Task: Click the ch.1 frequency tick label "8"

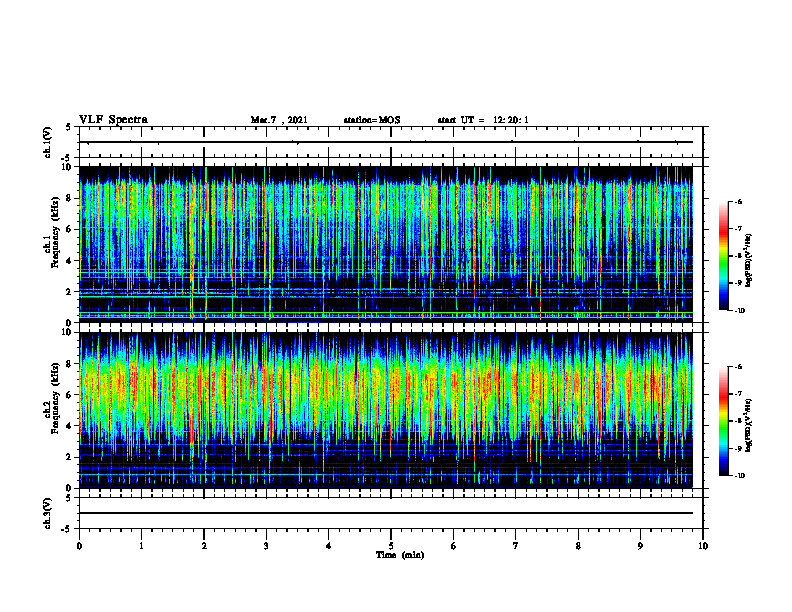Action: pos(69,198)
